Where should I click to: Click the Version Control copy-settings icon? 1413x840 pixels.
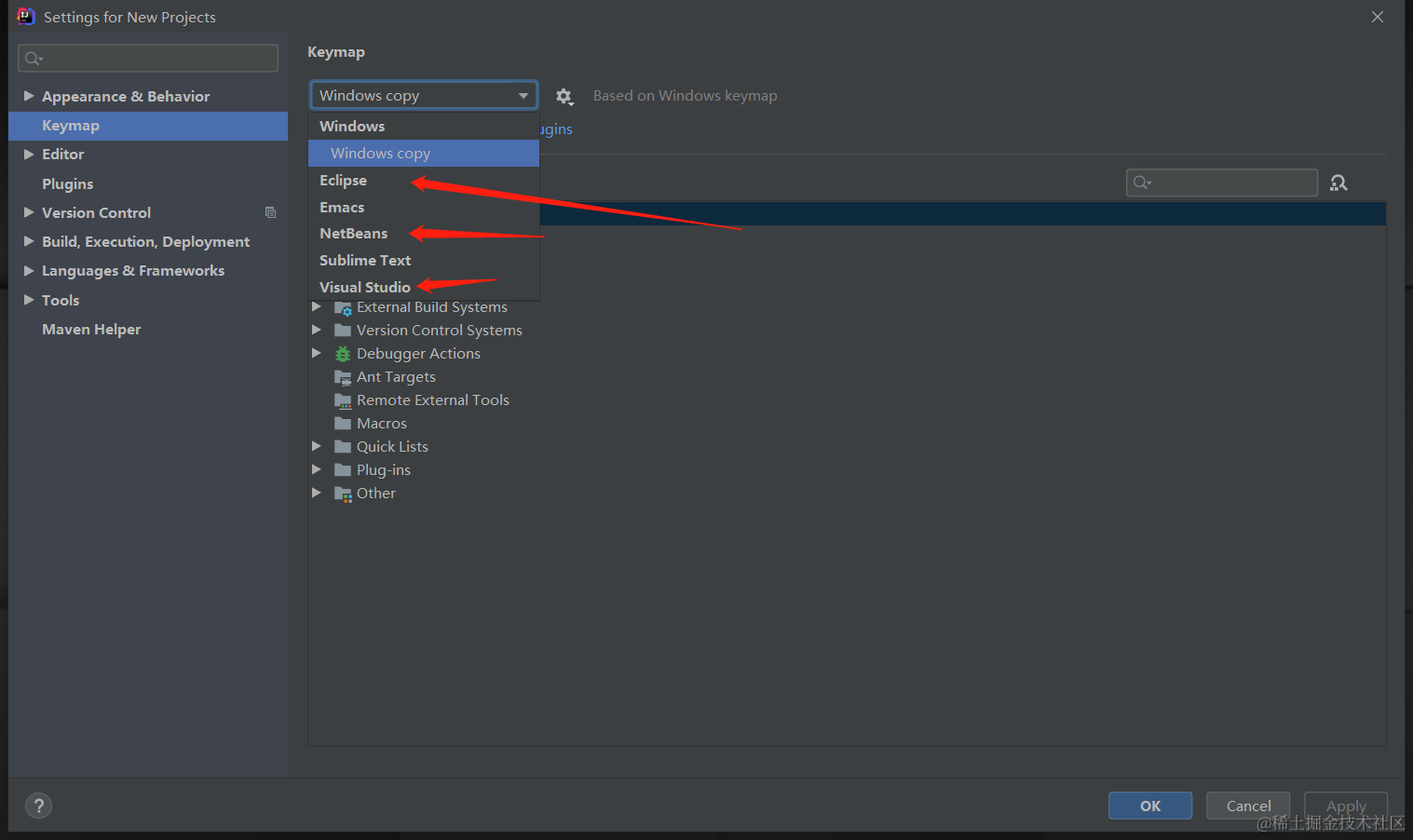[270, 212]
